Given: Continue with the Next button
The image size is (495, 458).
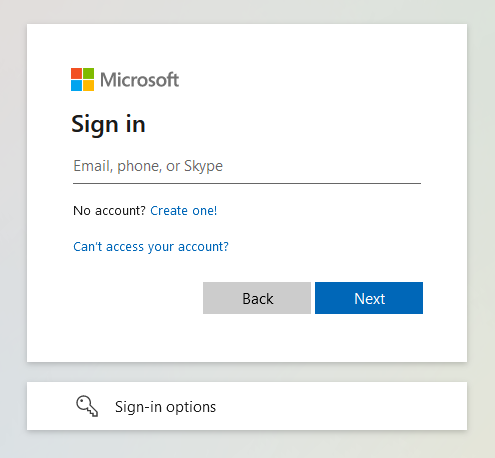Looking at the screenshot, I should 369,298.
